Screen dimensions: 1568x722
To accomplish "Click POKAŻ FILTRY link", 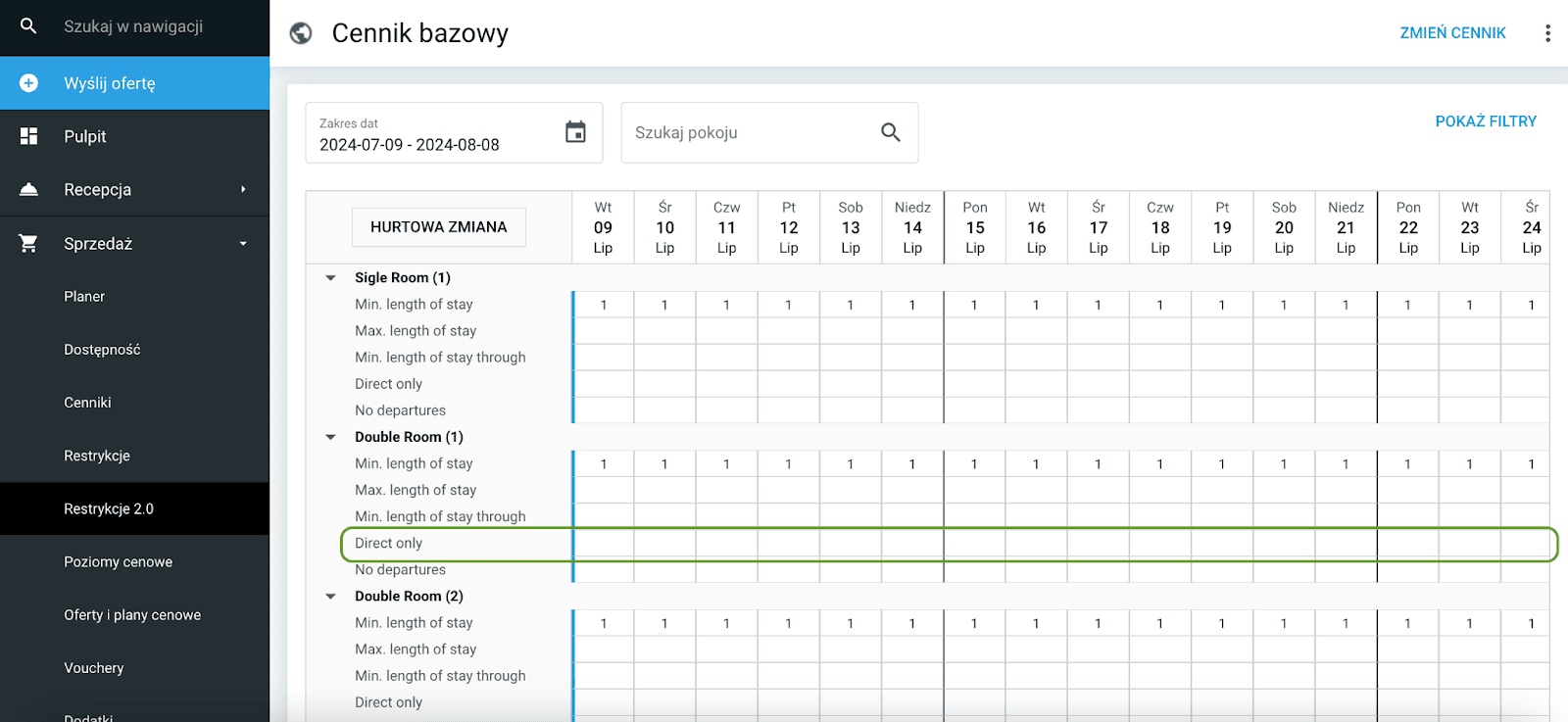I will tap(1486, 121).
